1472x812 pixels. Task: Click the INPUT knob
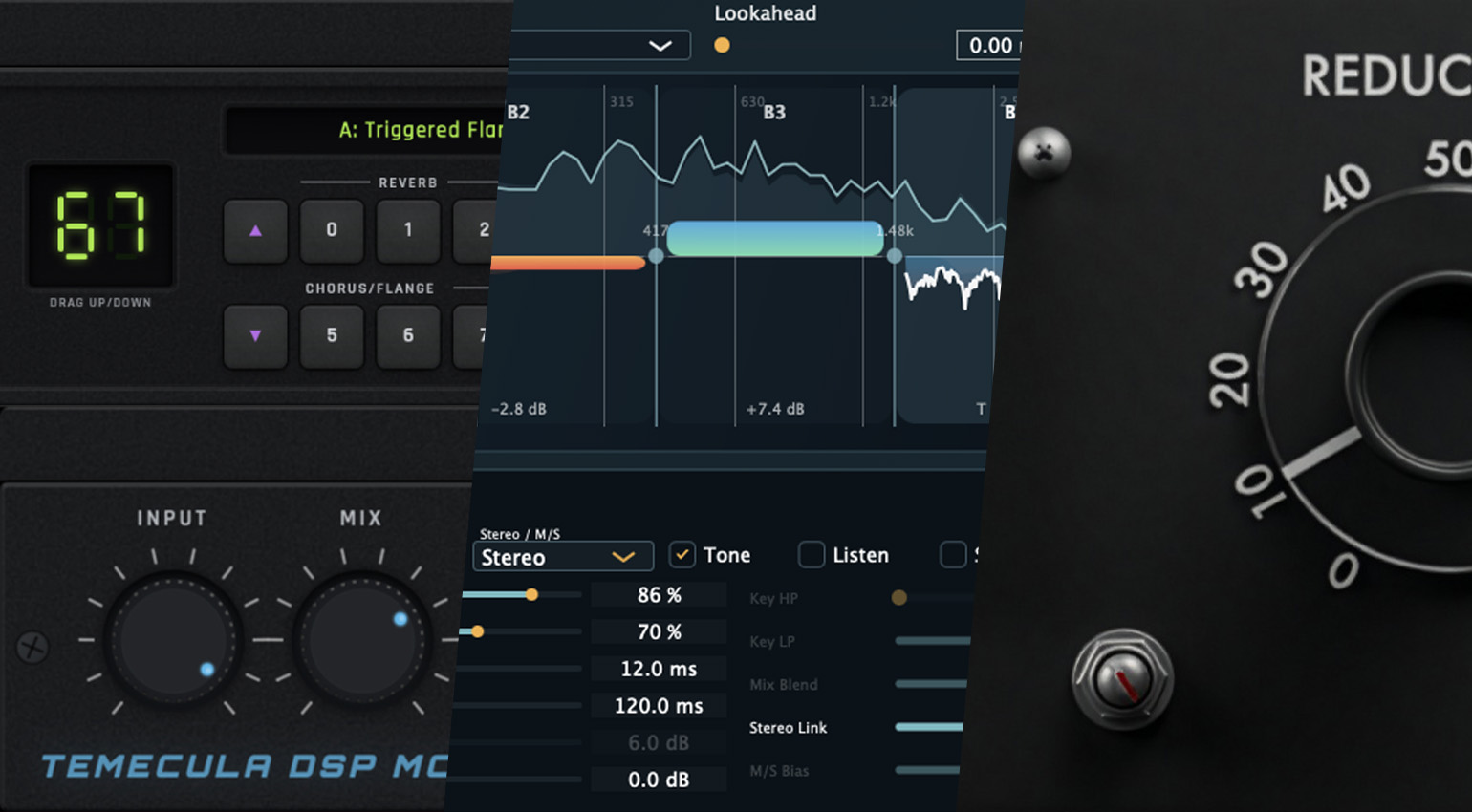(x=172, y=639)
